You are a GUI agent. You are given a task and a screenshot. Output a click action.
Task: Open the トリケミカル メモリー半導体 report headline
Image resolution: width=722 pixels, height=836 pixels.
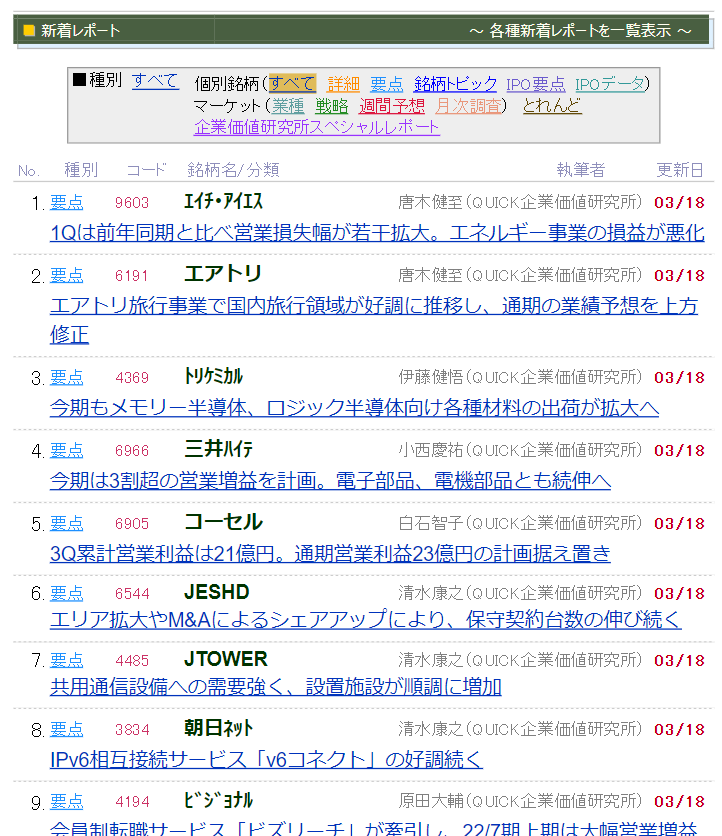tap(354, 408)
